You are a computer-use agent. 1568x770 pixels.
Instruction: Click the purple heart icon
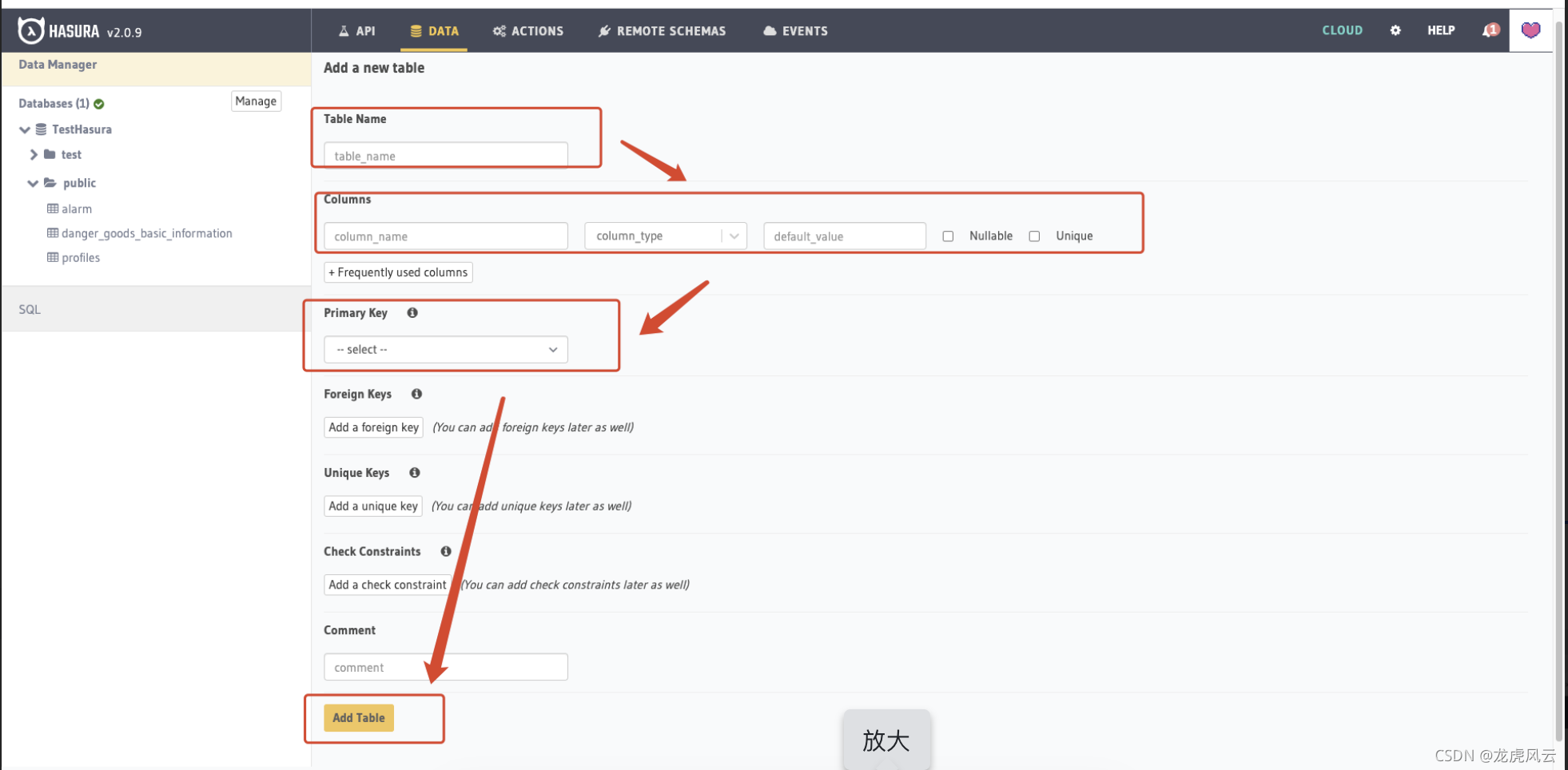1530,30
